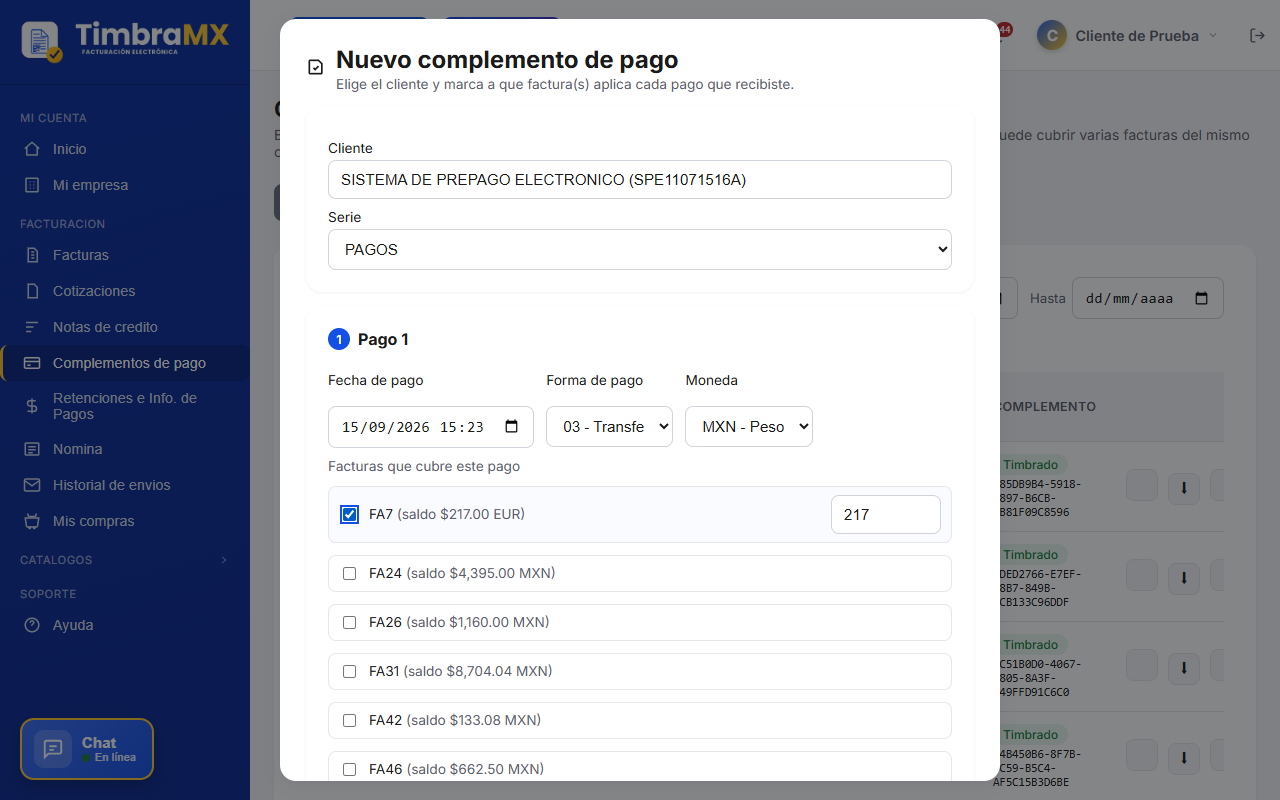Go to Cotizaciones in the sidebar
Screen dimensions: 1280x800
tap(94, 291)
